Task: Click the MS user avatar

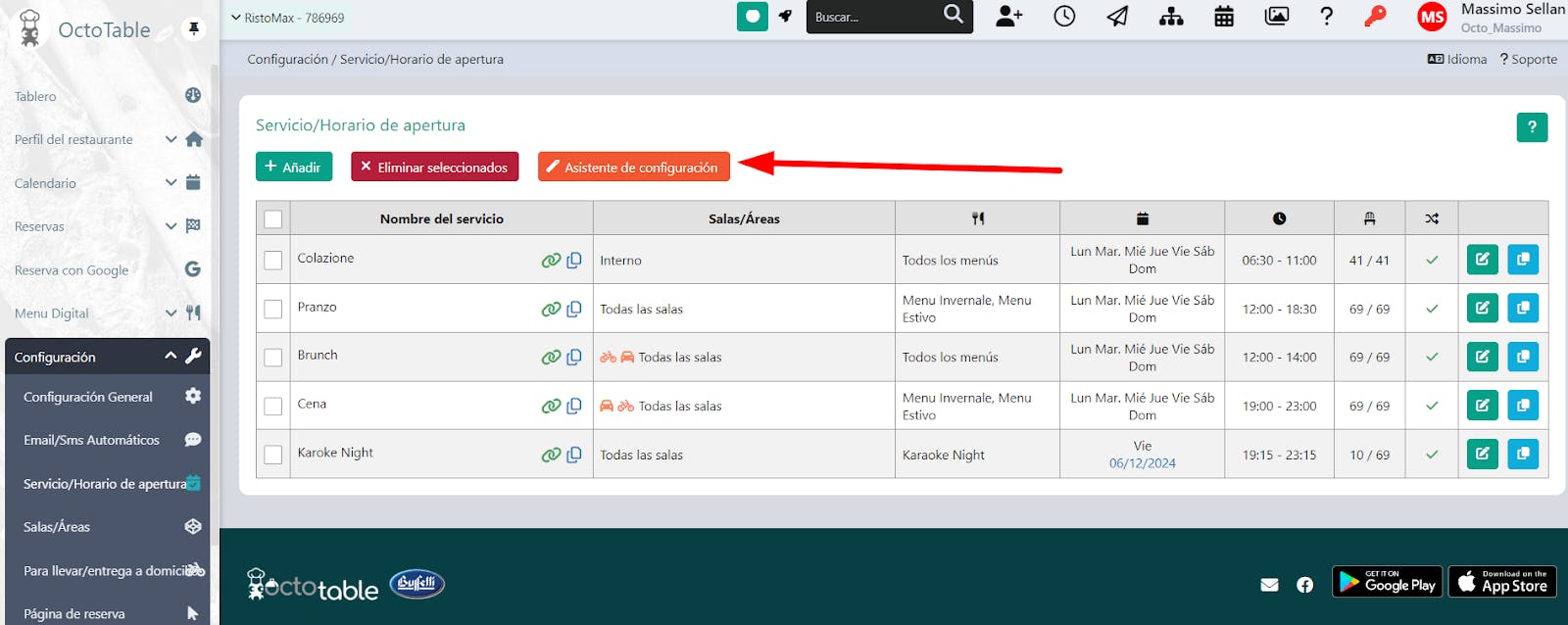Action: coord(1432,17)
